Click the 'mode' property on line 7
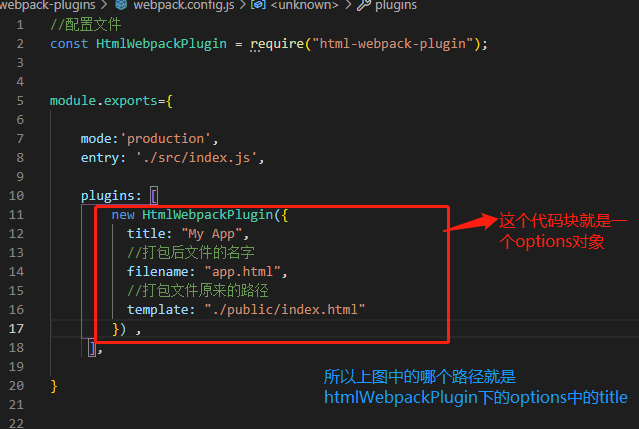 click(96, 139)
